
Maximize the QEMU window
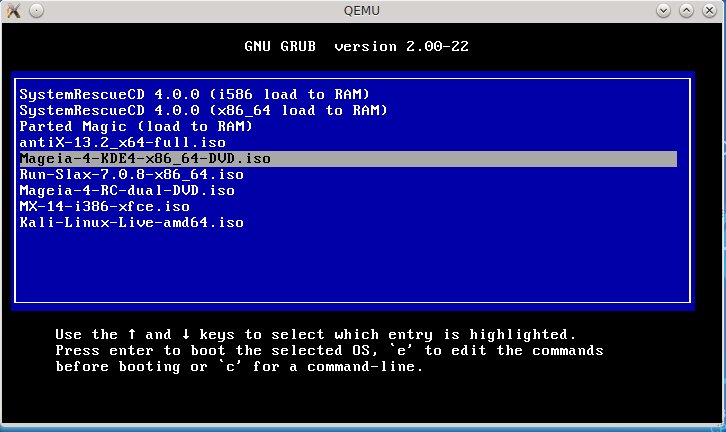coord(686,10)
